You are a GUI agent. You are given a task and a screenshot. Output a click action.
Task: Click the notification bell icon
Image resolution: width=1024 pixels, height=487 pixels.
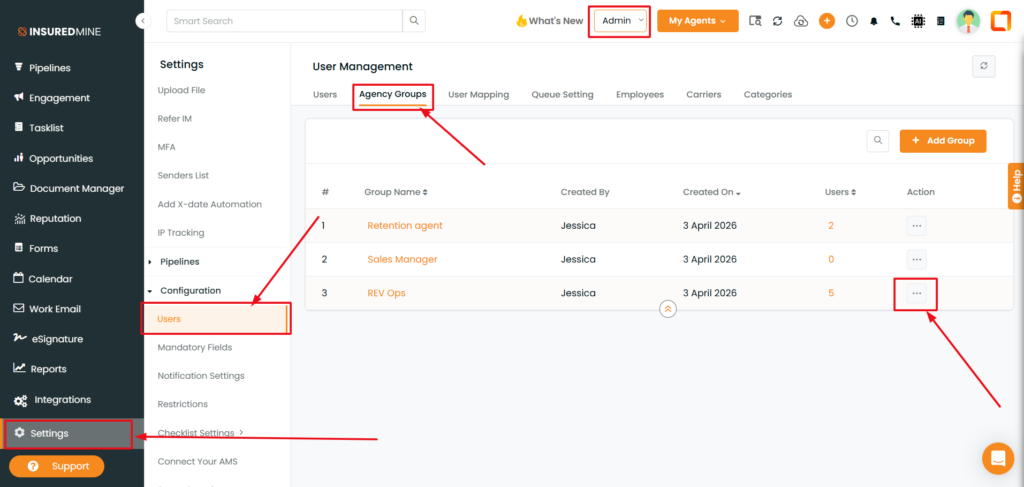(873, 21)
